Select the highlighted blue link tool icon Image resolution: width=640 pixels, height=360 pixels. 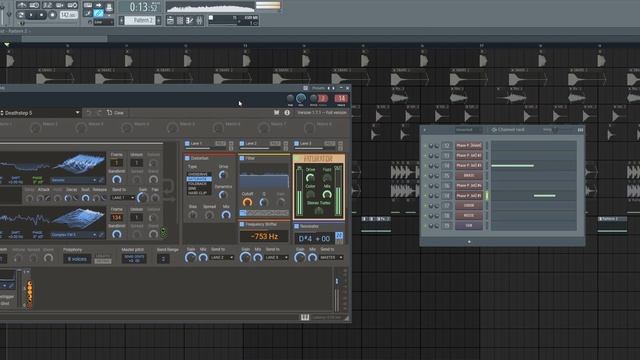click(98, 14)
